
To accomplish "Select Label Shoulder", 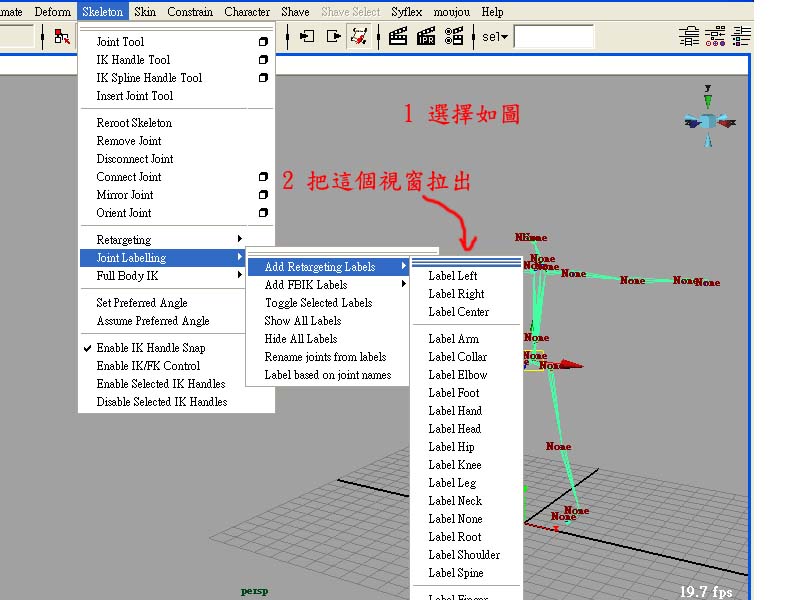I will [464, 554].
